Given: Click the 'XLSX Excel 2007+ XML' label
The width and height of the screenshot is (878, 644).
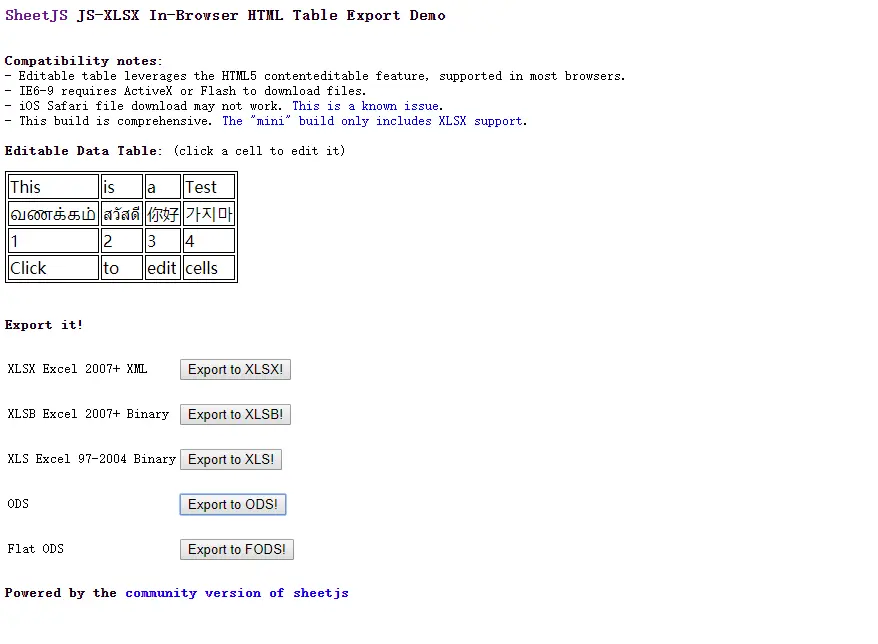Looking at the screenshot, I should point(77,369).
